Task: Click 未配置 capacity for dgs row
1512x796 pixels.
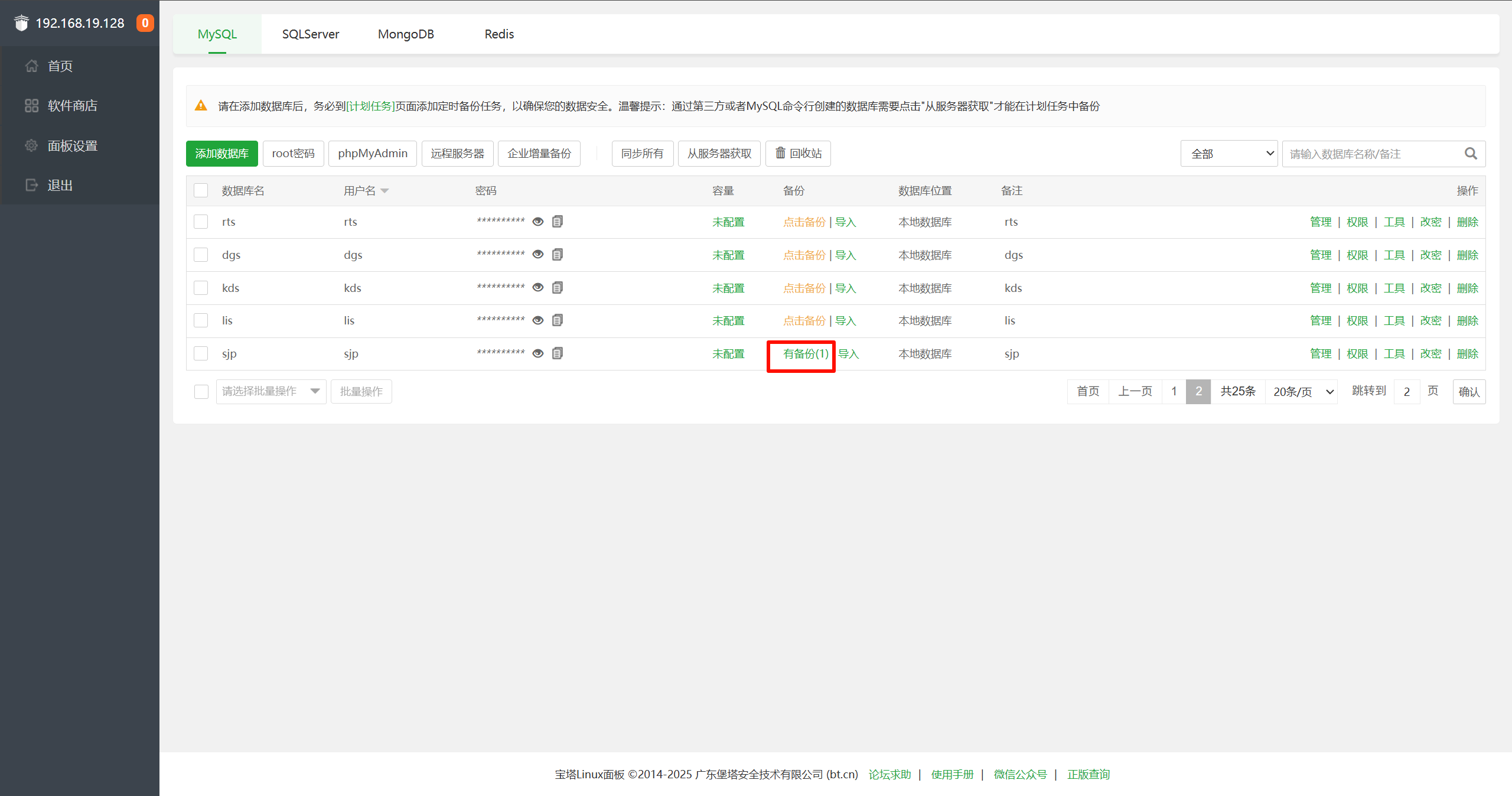Action: pyautogui.click(x=728, y=255)
